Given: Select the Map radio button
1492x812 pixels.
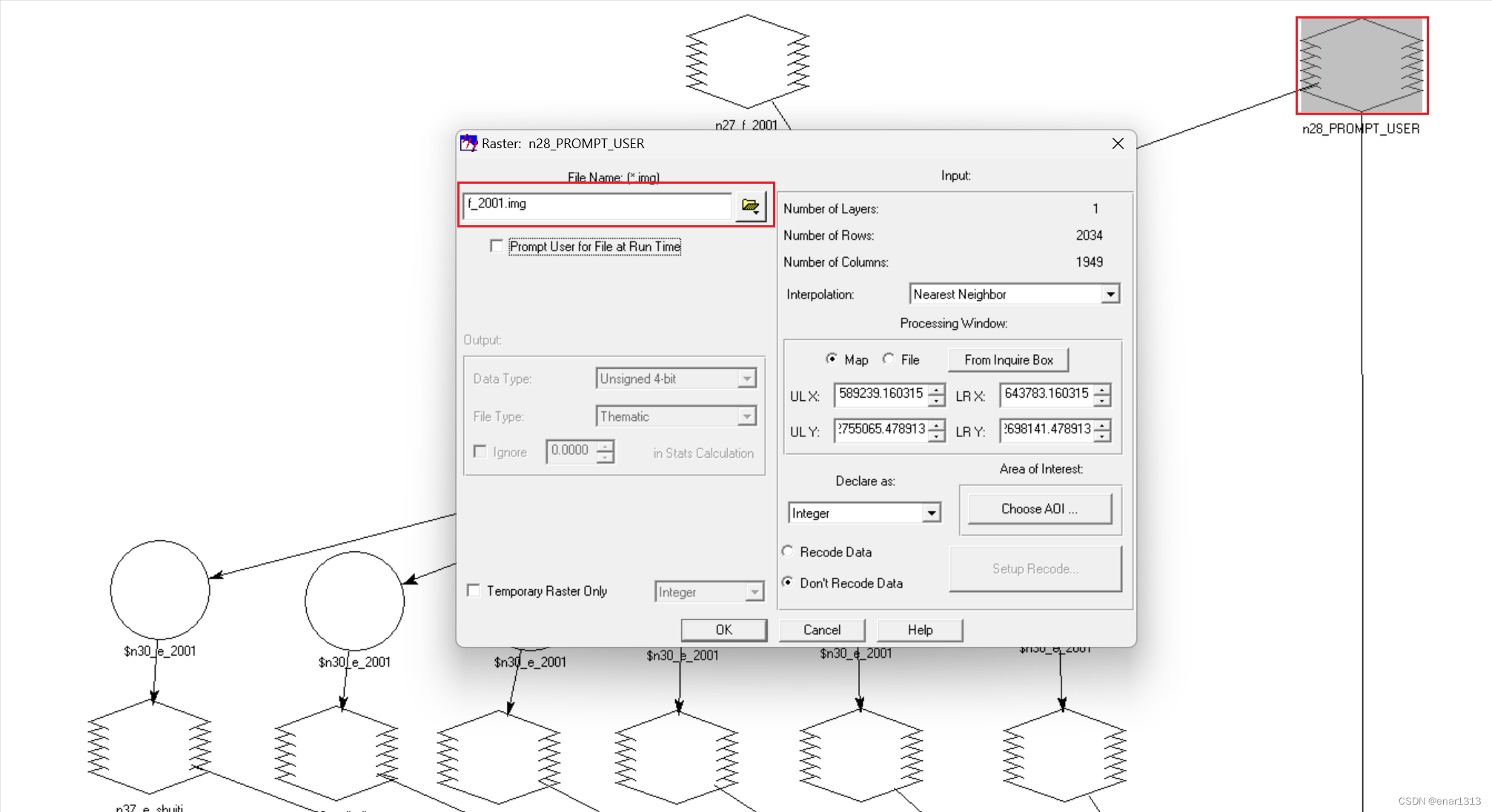Looking at the screenshot, I should point(833,359).
